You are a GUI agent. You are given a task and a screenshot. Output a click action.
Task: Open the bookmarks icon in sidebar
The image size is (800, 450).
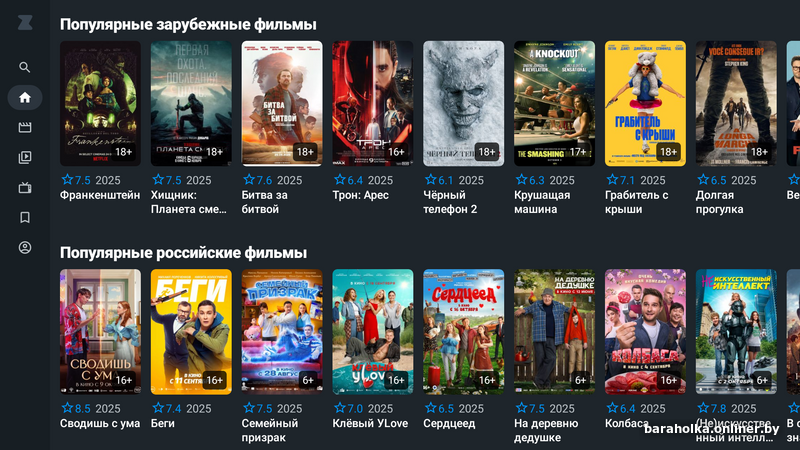[24, 218]
